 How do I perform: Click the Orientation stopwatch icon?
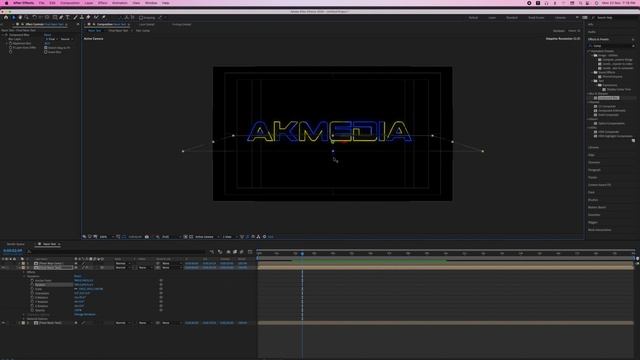32,293
